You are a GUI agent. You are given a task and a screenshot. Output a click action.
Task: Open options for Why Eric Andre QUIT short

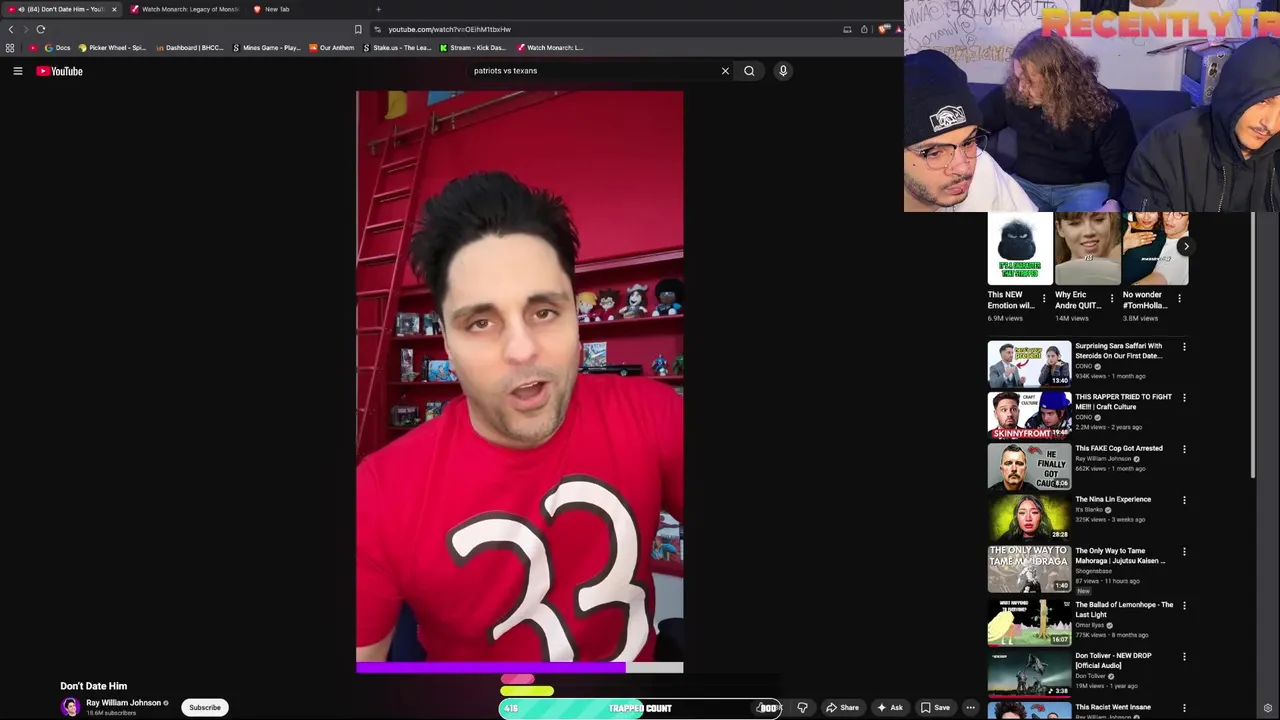tap(1112, 298)
